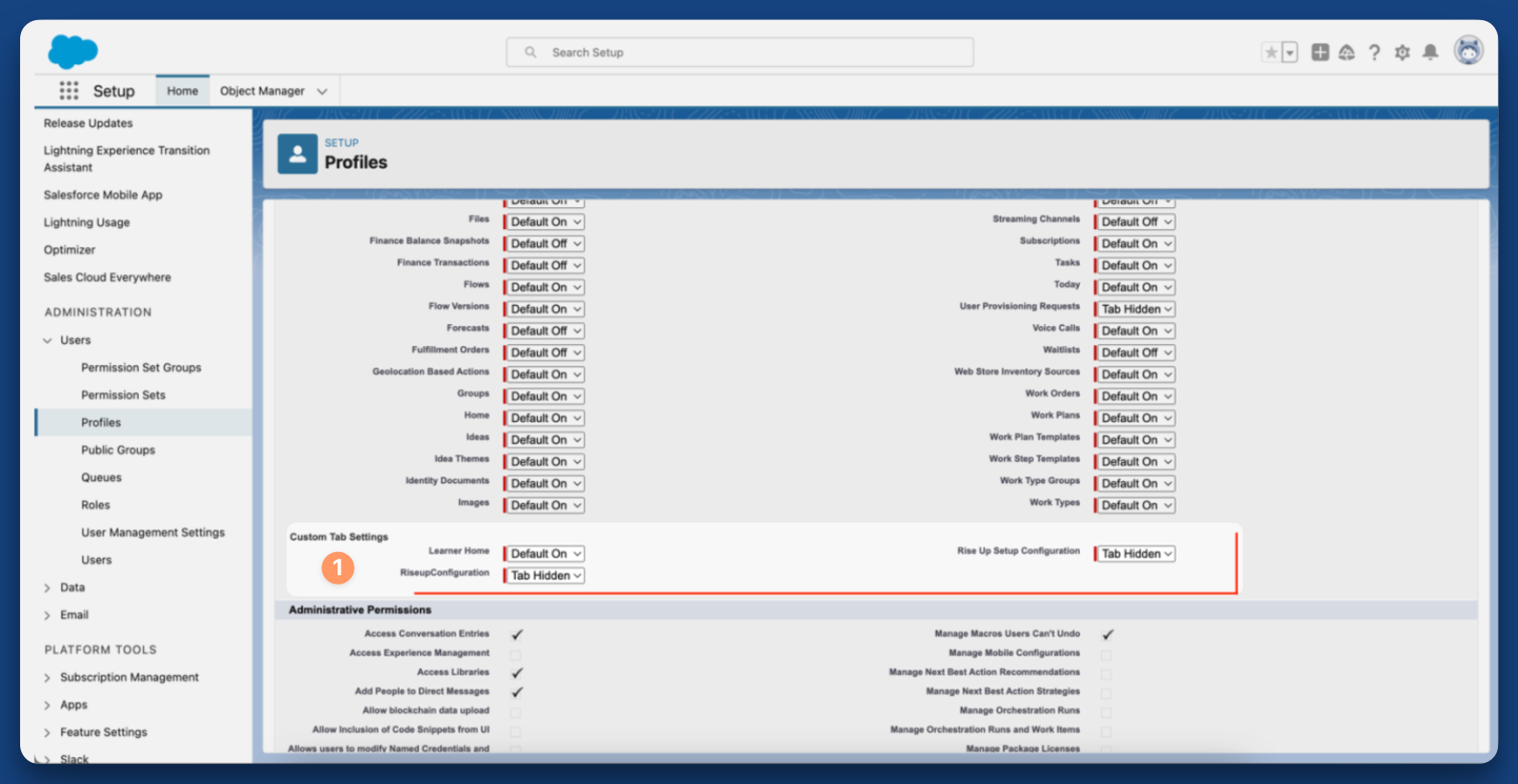The image size is (1518, 784).
Task: Focus the Search Setup field
Action: click(739, 53)
